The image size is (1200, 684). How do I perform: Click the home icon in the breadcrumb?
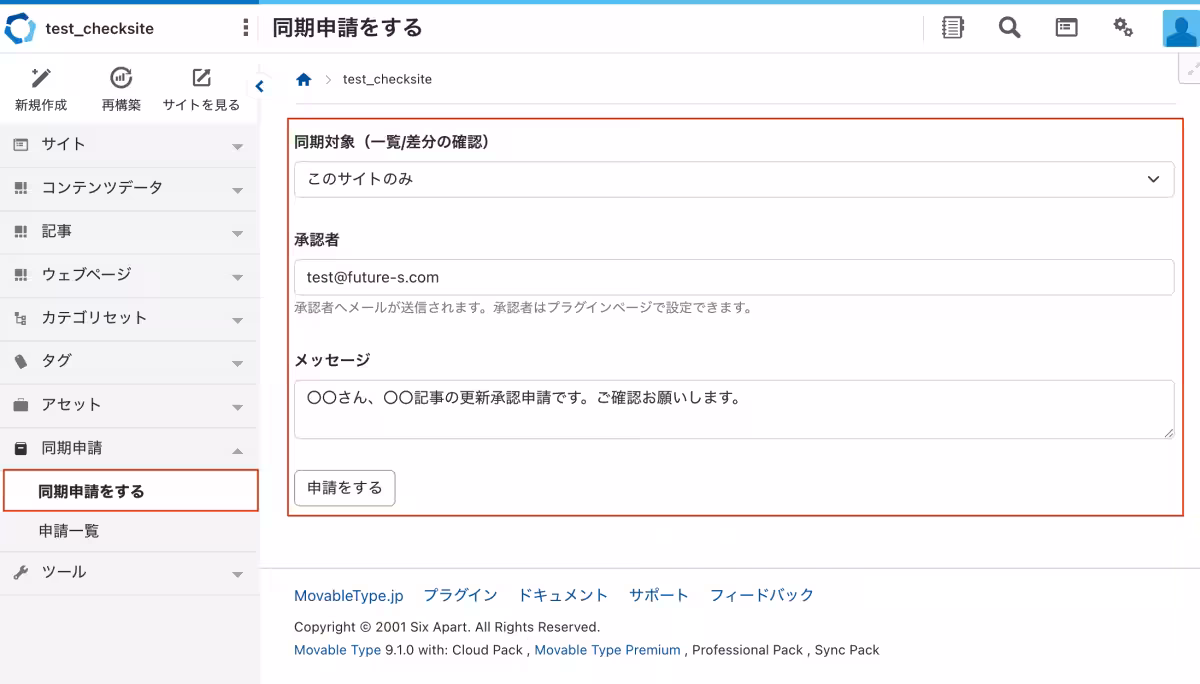[x=304, y=78]
